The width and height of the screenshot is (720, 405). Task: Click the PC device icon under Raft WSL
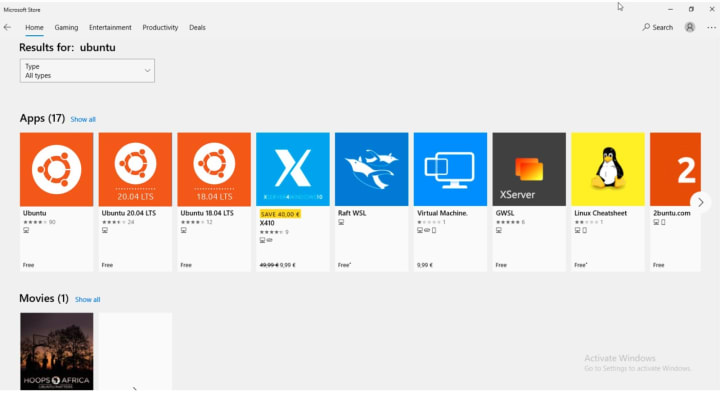pos(341,222)
